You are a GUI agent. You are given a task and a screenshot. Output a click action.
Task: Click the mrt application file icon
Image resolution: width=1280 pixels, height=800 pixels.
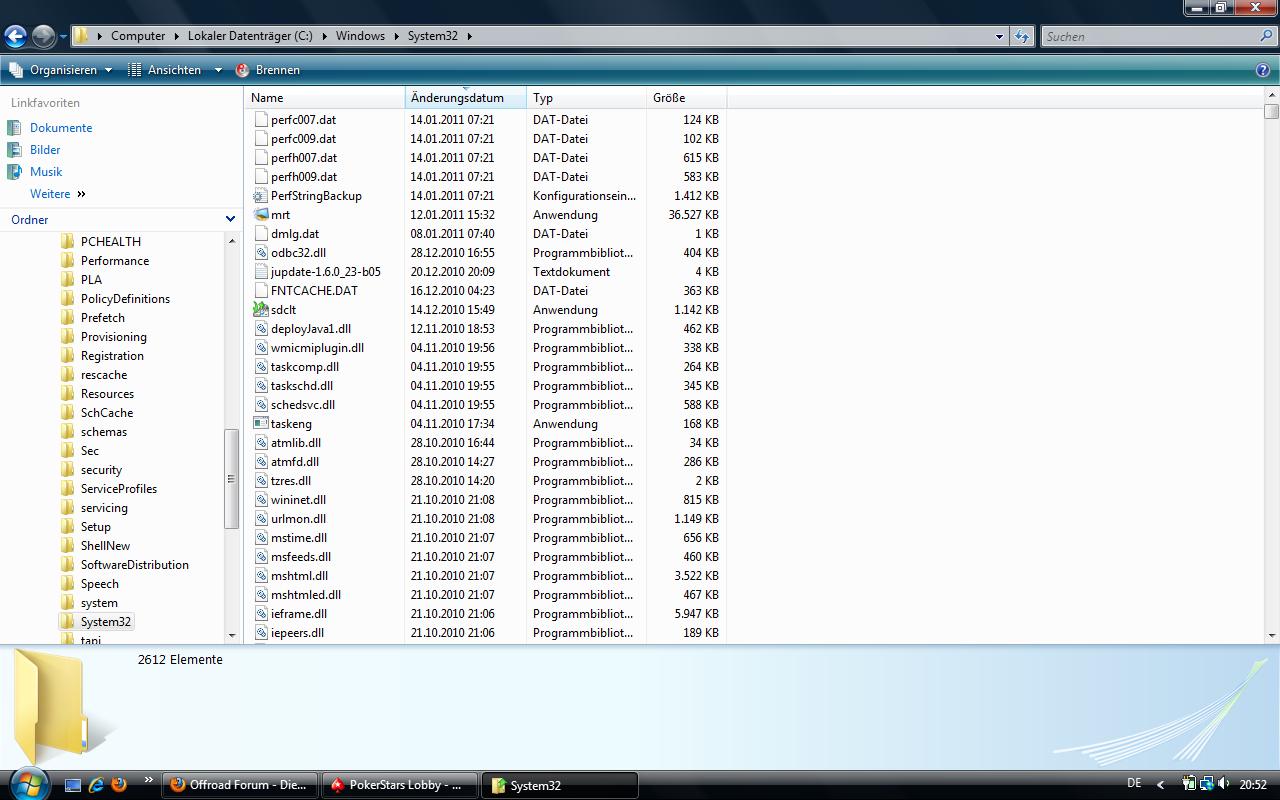coord(261,215)
